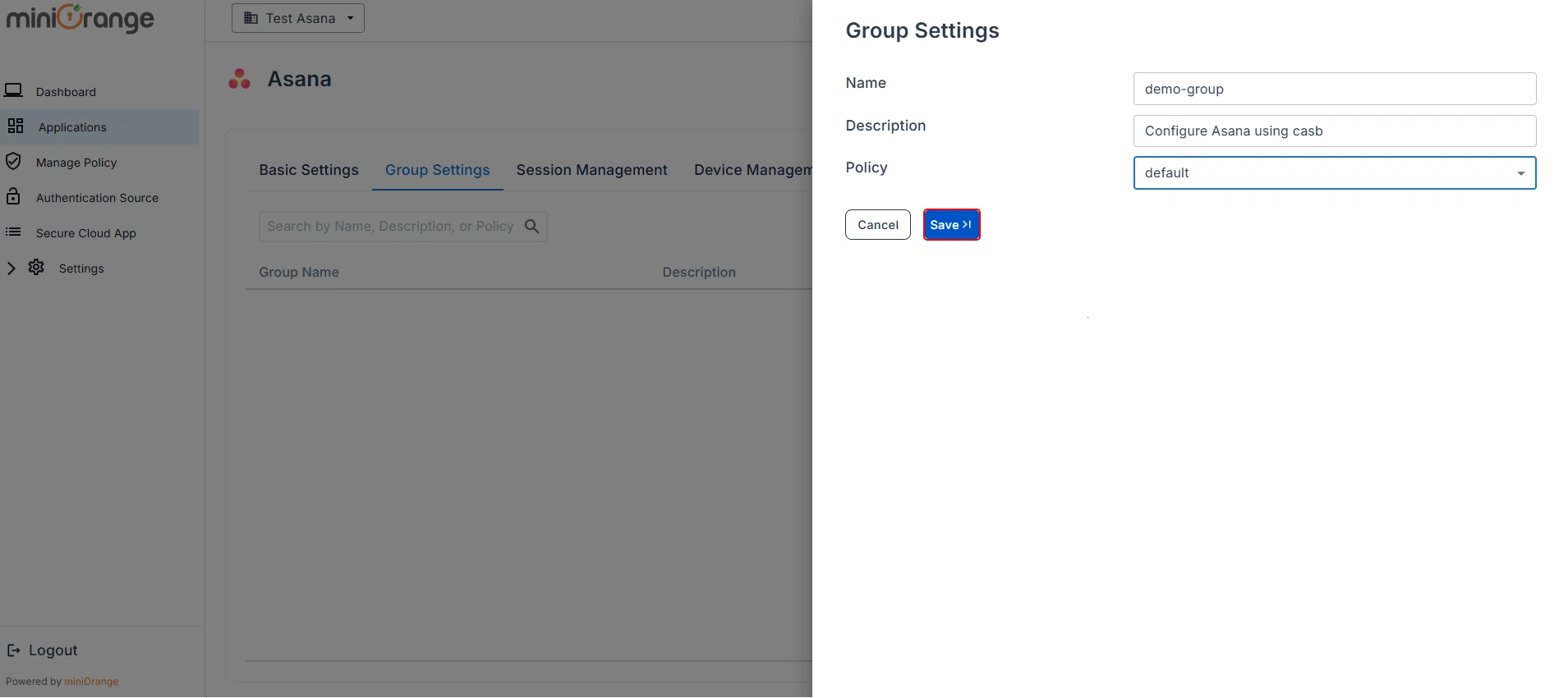
Task: Click the Asana application title
Action: pos(299,79)
